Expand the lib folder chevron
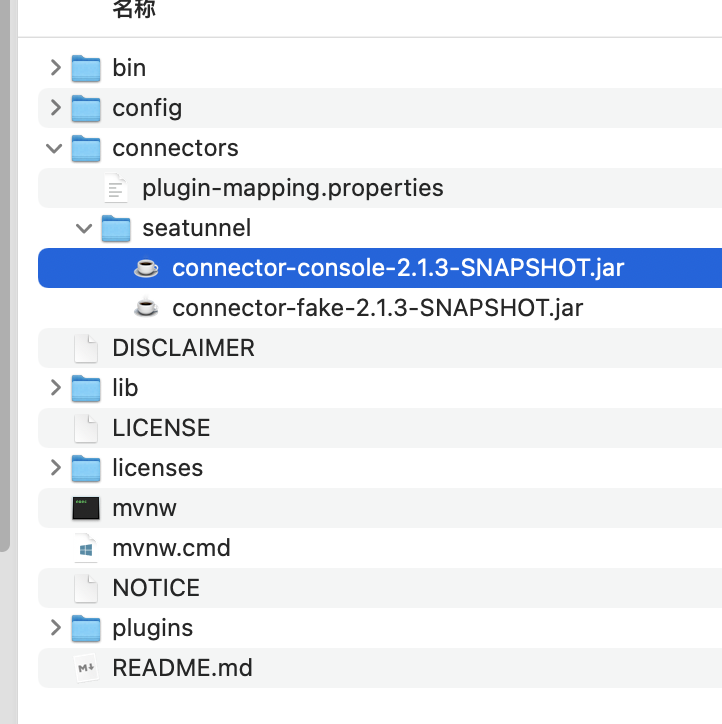 point(55,387)
